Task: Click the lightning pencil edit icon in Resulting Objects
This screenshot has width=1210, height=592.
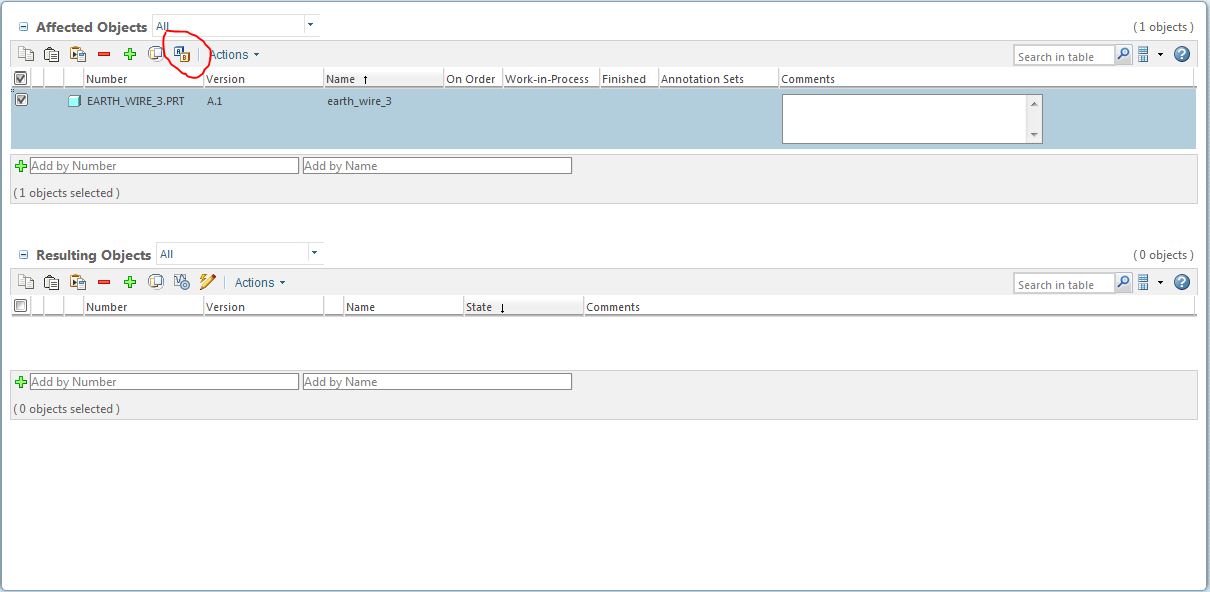Action: [x=208, y=283]
